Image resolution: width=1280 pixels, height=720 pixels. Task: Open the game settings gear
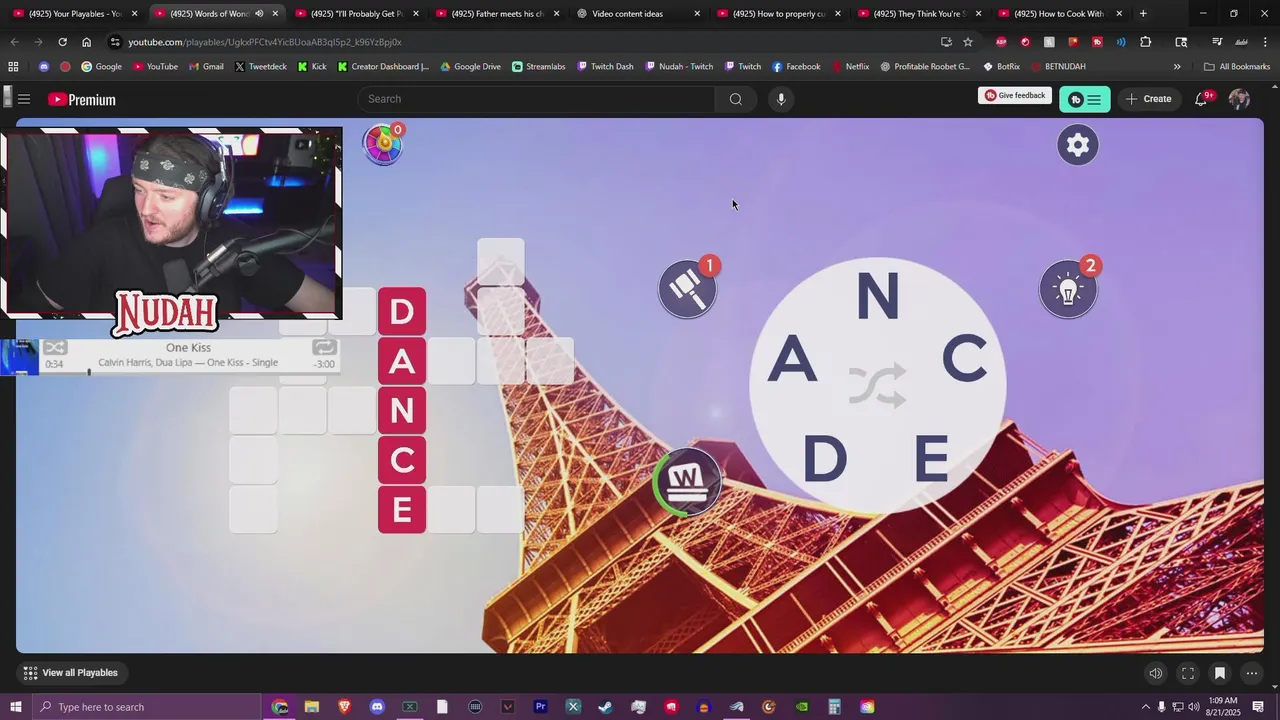[x=1078, y=145]
